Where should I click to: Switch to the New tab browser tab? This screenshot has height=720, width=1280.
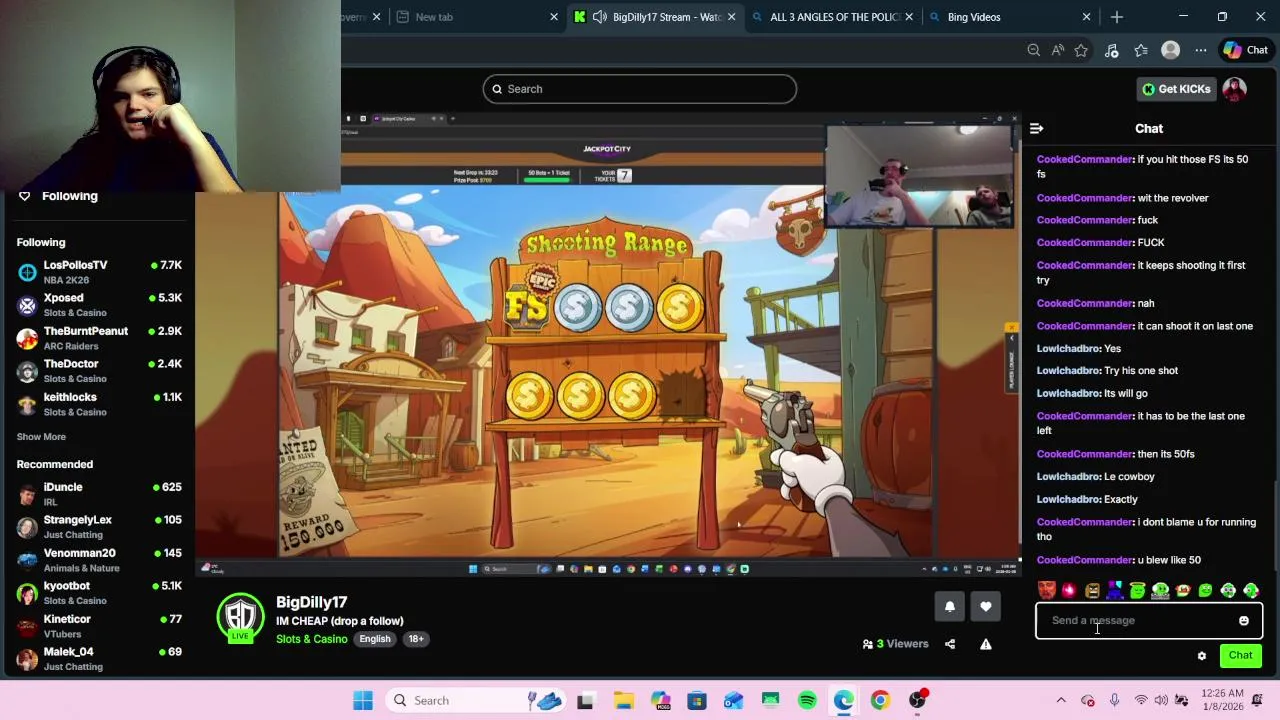point(476,17)
